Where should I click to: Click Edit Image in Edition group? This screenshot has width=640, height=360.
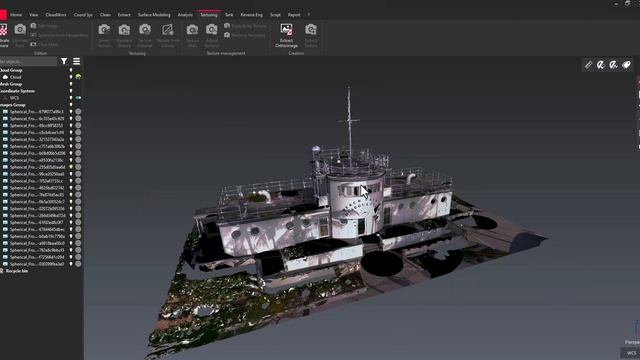44,26
